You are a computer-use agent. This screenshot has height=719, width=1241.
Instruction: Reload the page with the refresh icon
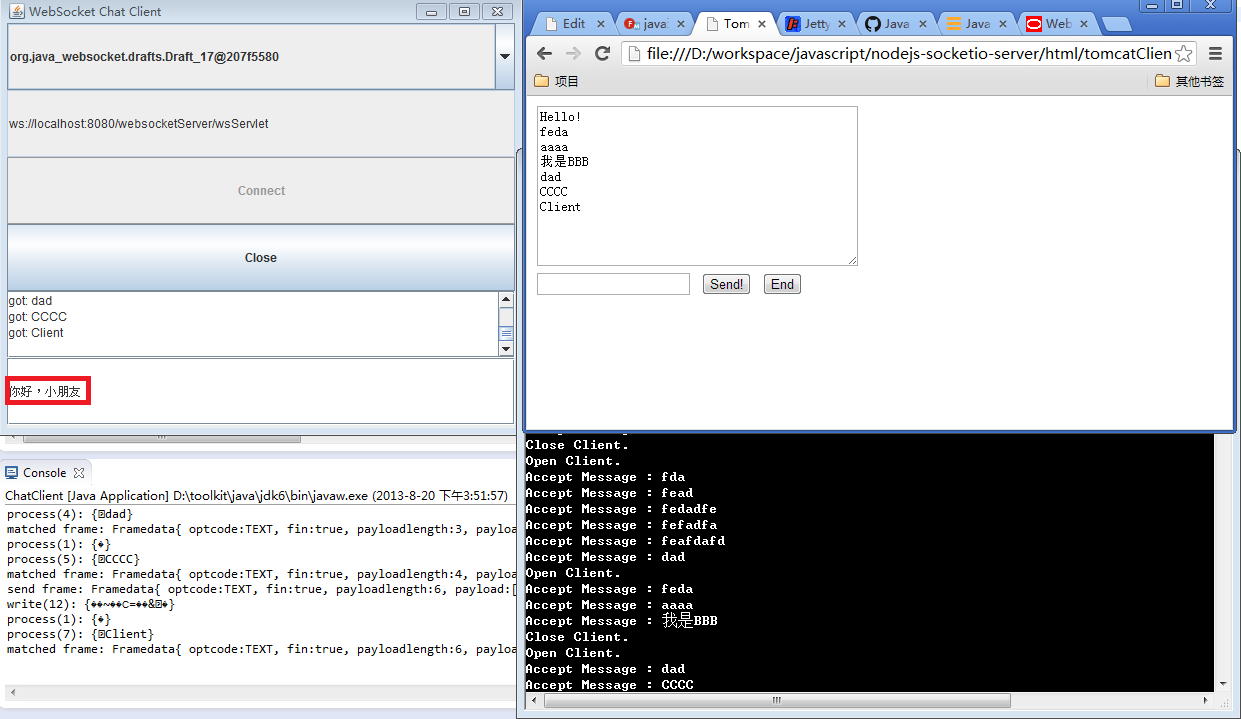coord(602,54)
